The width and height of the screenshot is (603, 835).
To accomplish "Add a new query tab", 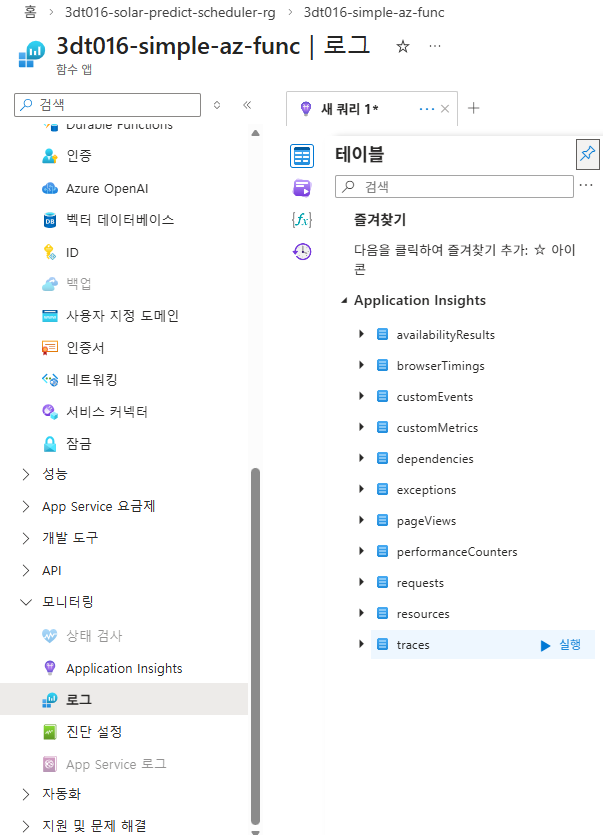I will tap(474, 108).
